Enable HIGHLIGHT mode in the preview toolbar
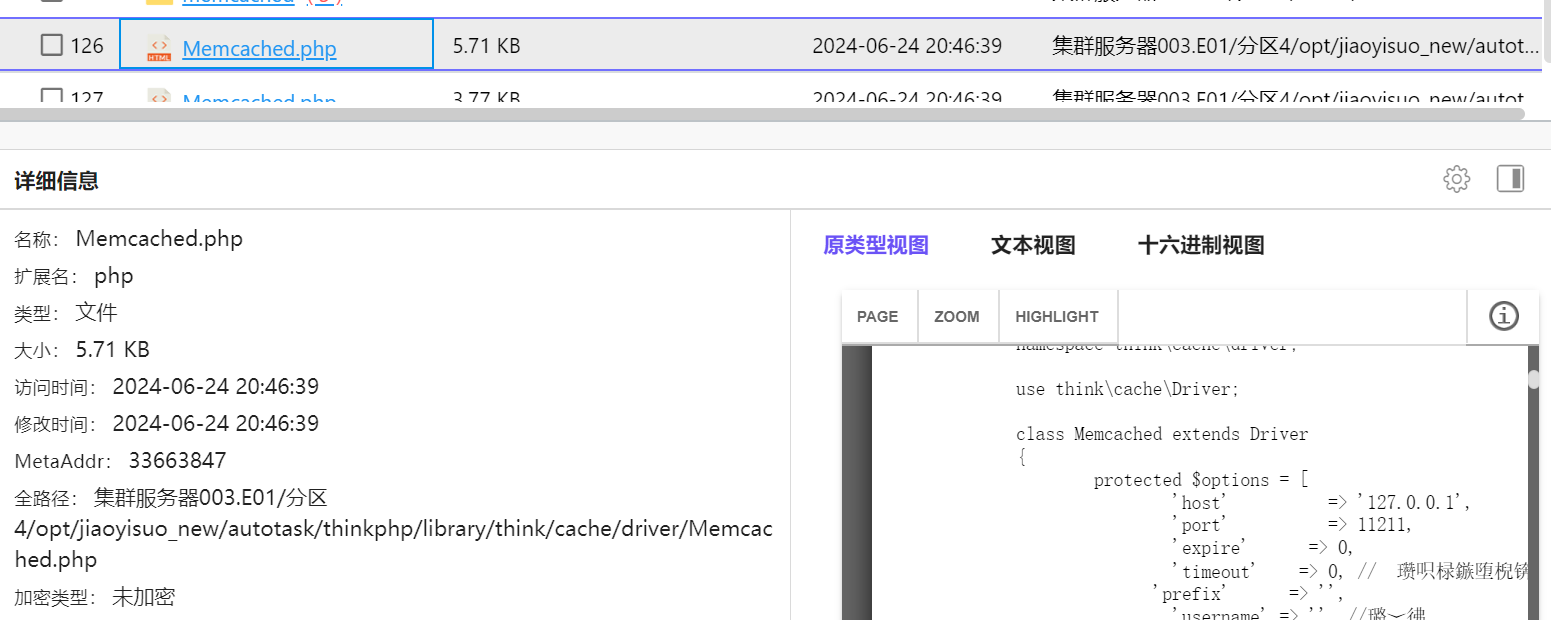 pyautogui.click(x=1057, y=316)
